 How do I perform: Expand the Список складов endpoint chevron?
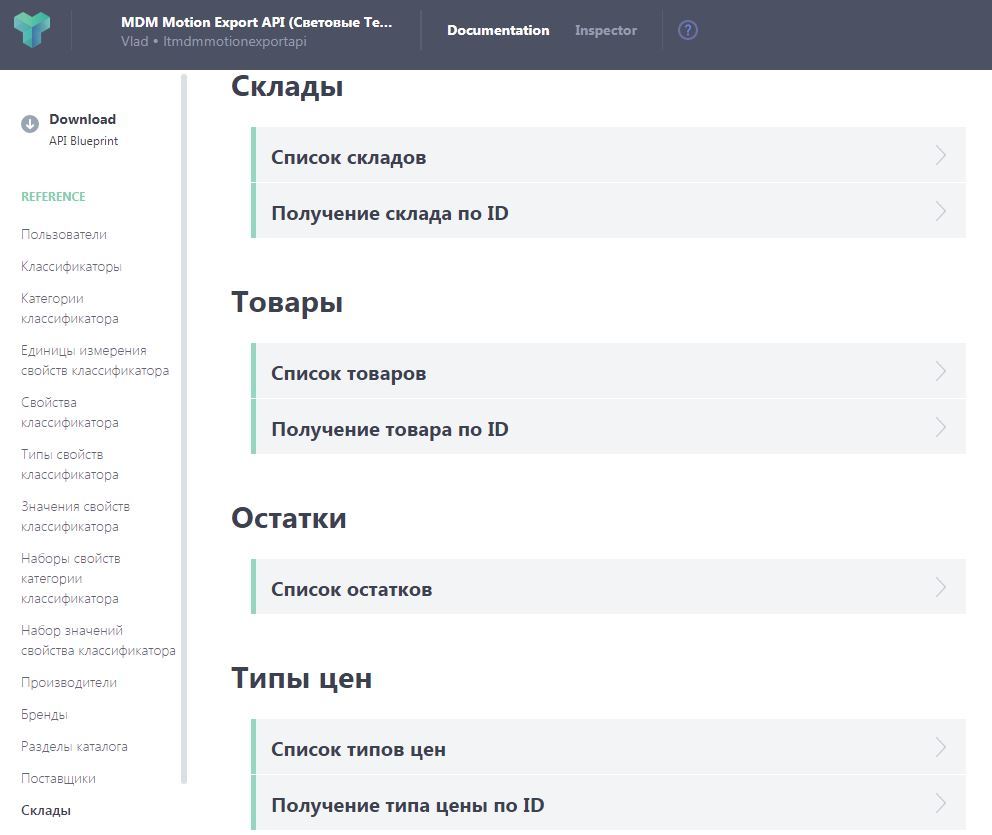pyautogui.click(x=941, y=156)
